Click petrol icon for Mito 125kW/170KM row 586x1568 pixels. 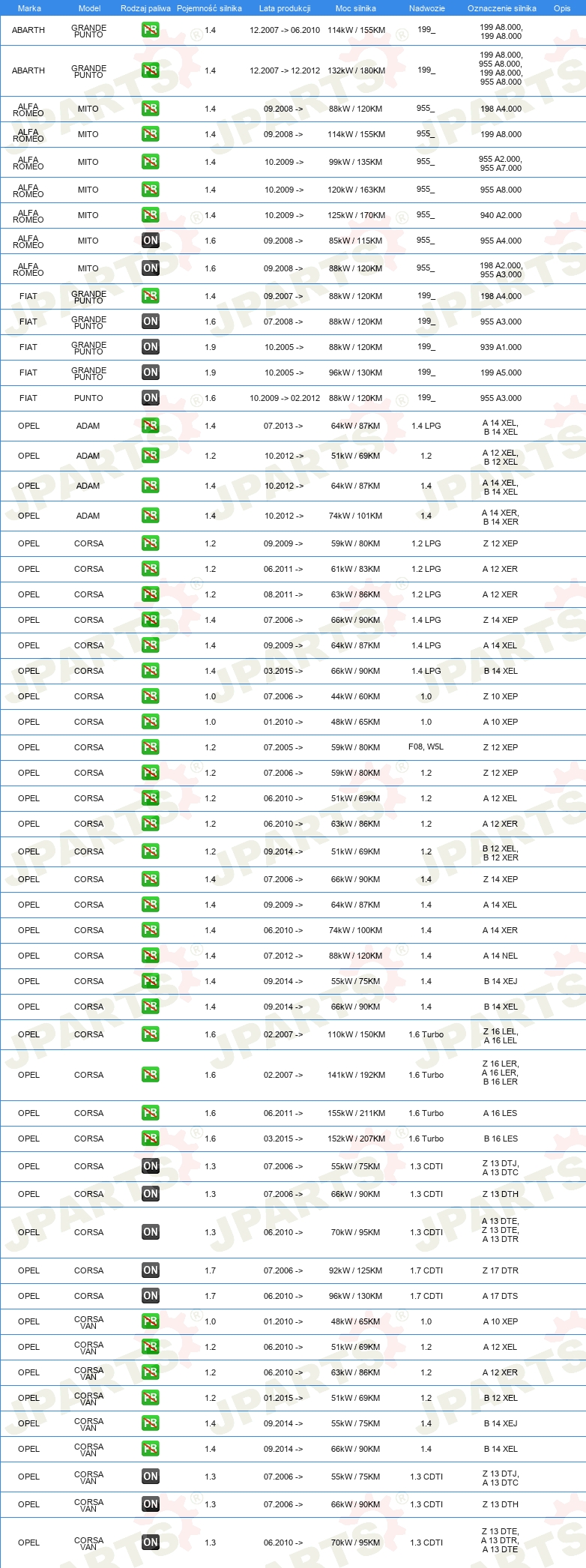(151, 215)
